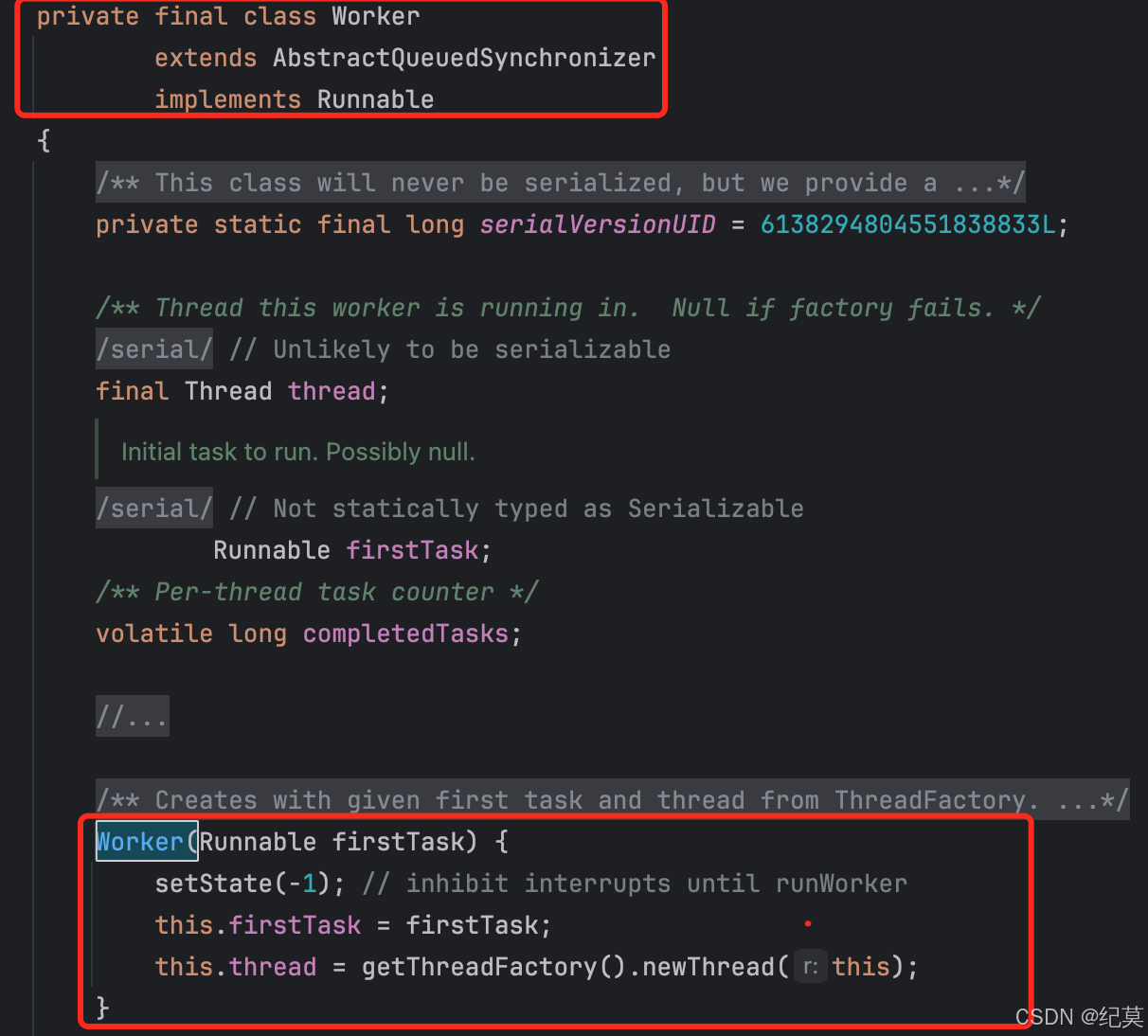Click the /serial/ marker above Runnable firstTask

pos(153,508)
